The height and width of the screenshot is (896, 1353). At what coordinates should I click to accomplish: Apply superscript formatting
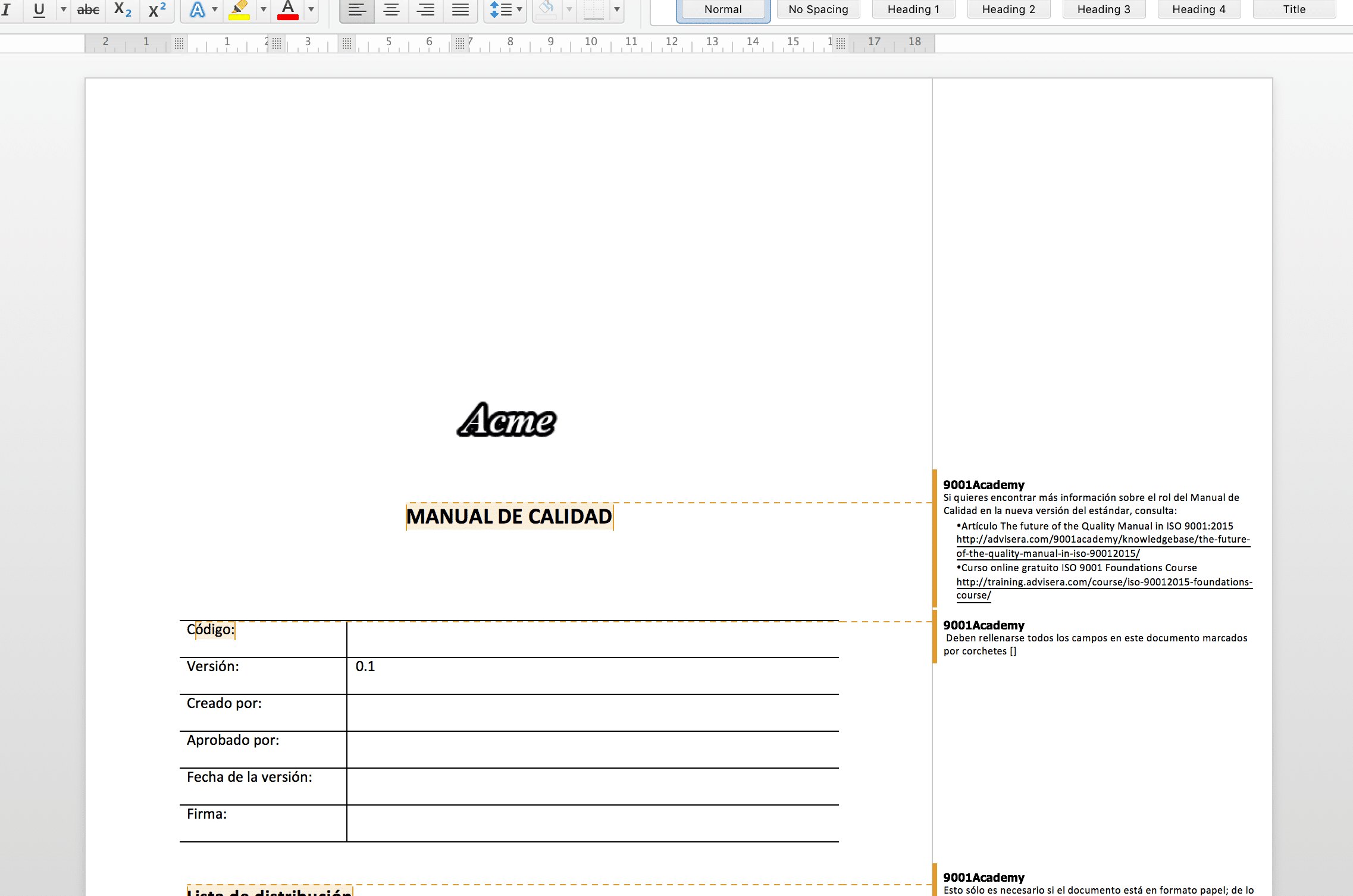pyautogui.click(x=155, y=10)
